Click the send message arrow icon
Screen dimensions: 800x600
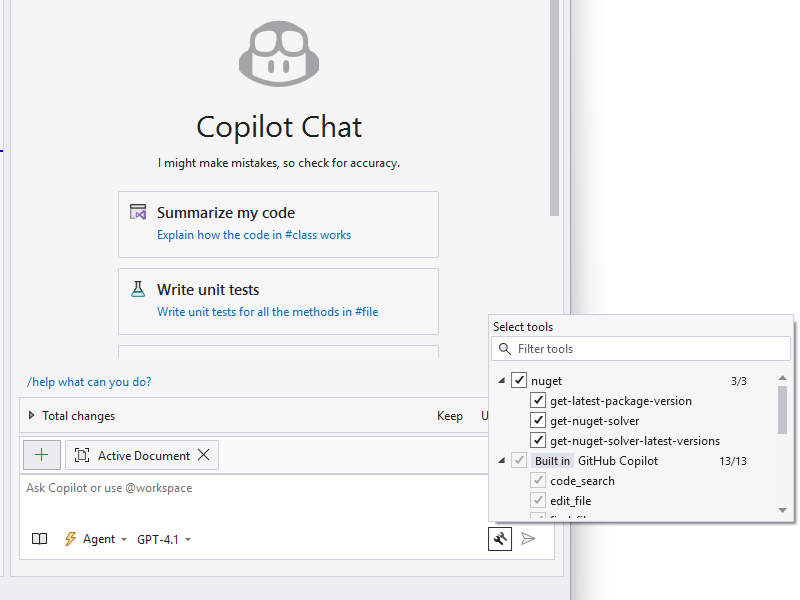click(529, 538)
